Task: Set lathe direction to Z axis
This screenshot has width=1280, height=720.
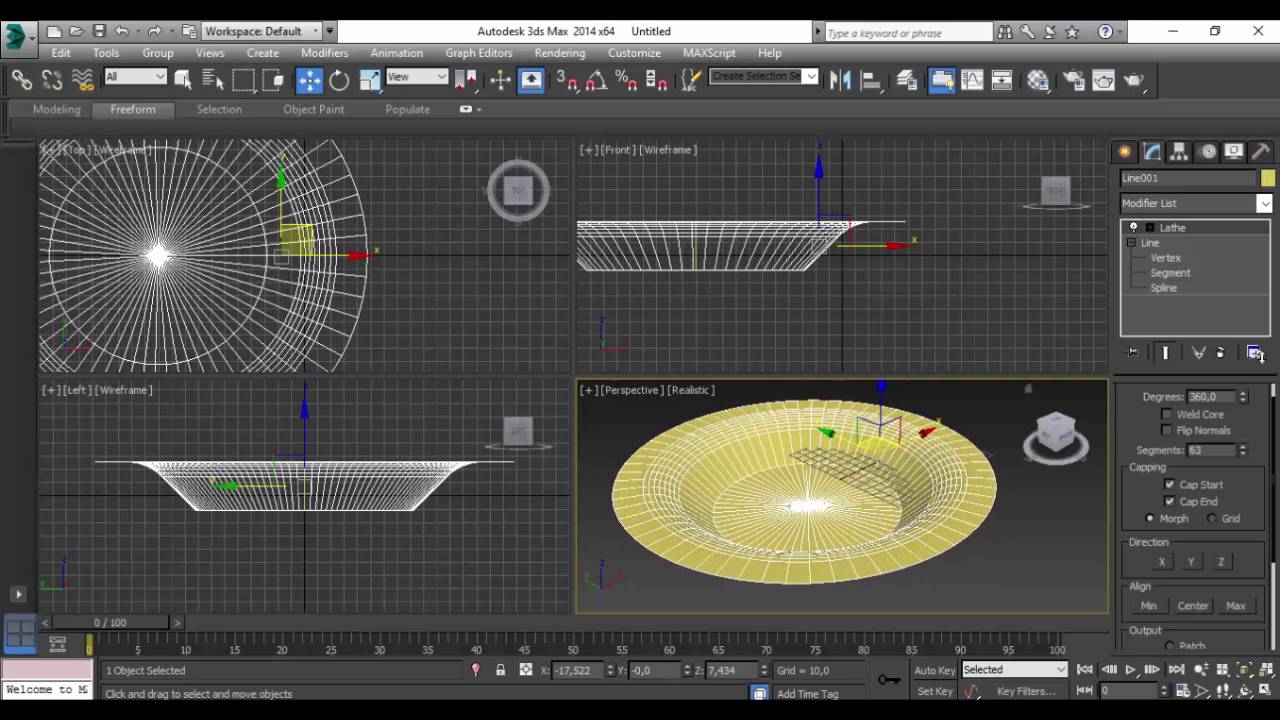Action: point(1220,562)
